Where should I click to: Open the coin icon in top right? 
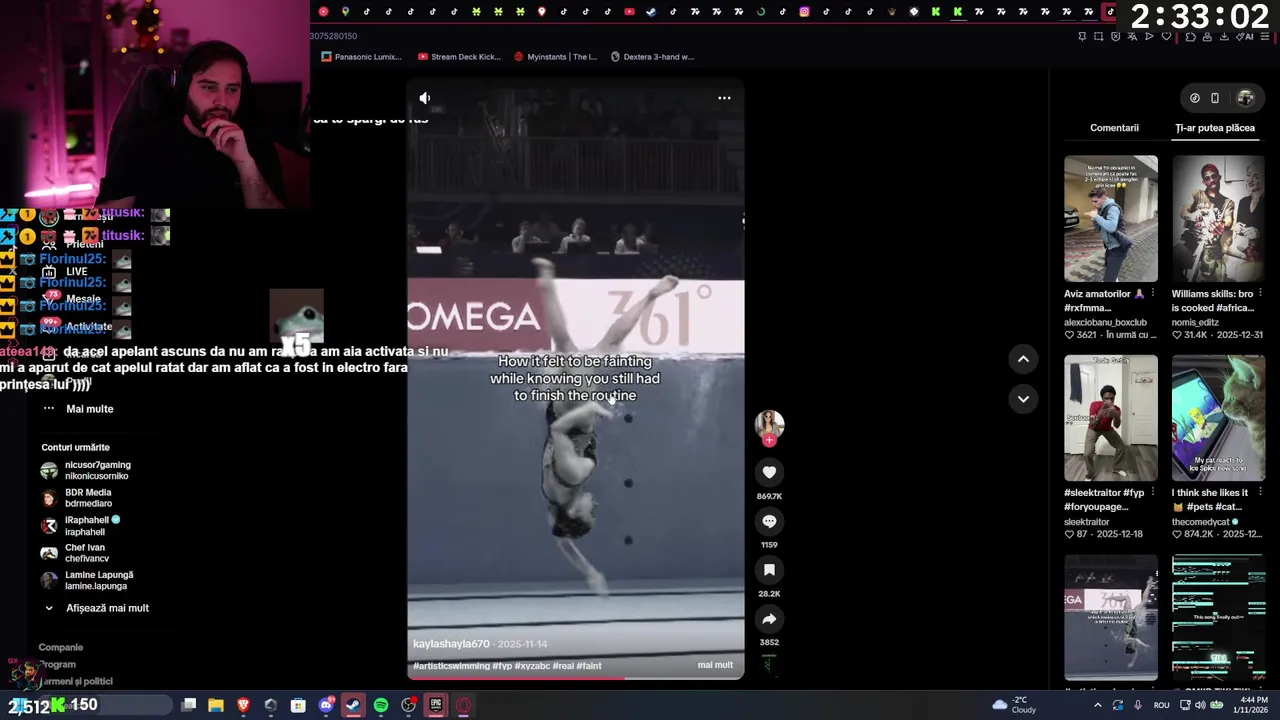1194,98
